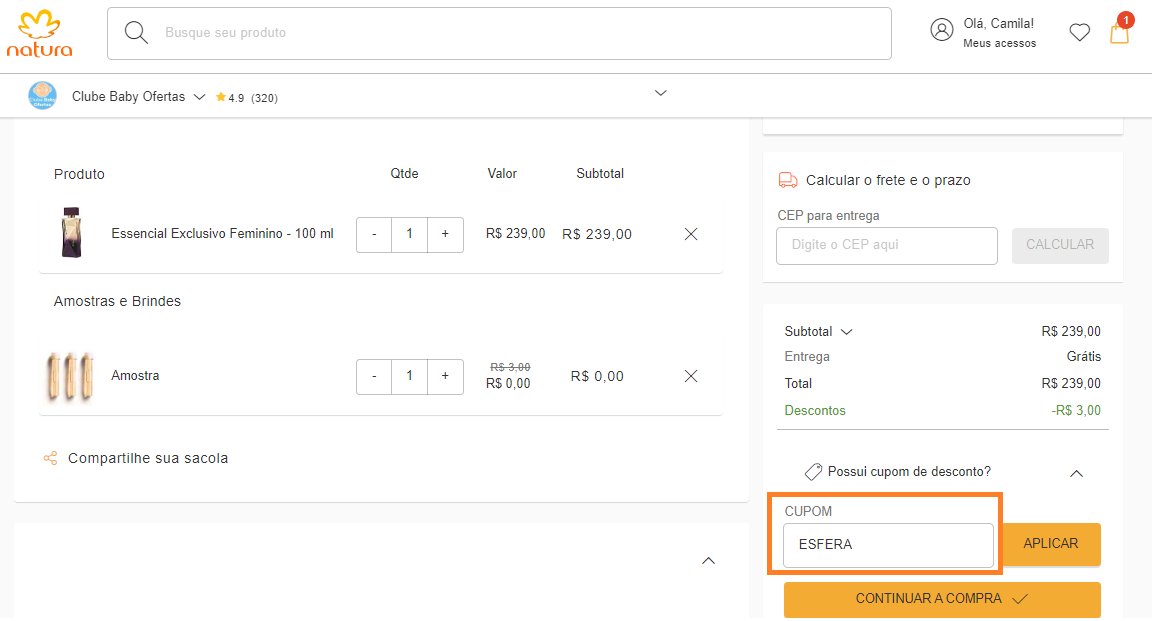
Task: Open the shopping bag icon
Action: (x=1120, y=31)
